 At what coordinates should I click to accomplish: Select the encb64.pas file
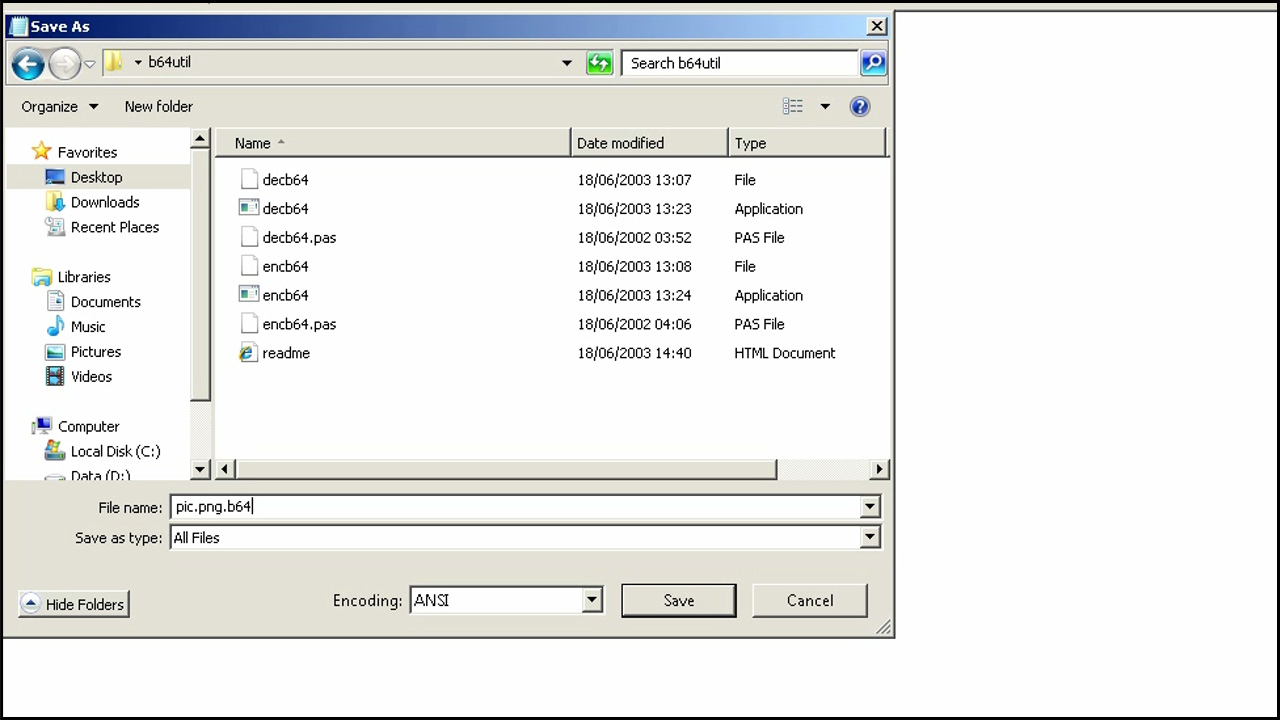coord(299,325)
